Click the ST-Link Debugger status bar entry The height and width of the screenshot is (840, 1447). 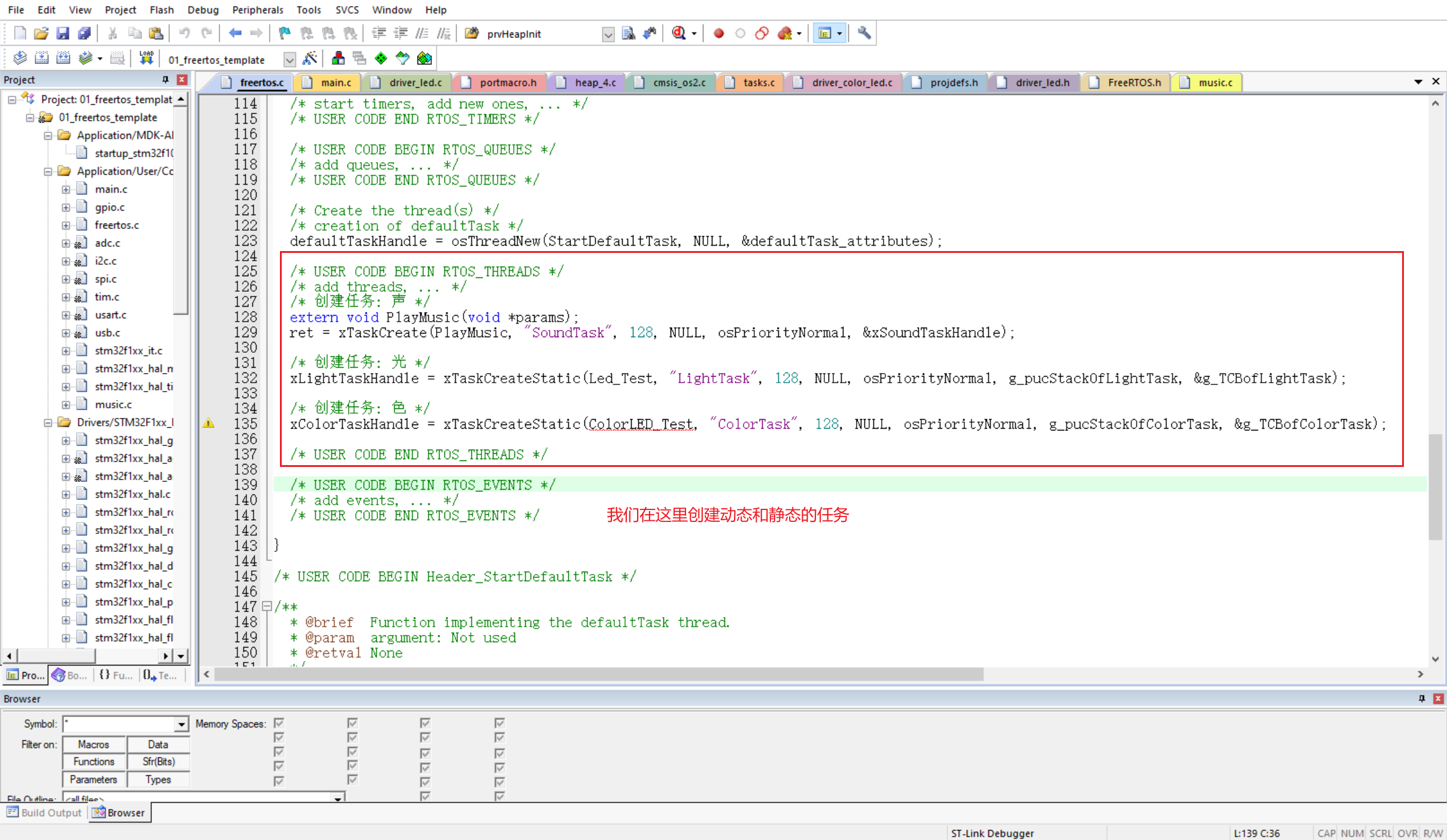tap(992, 833)
